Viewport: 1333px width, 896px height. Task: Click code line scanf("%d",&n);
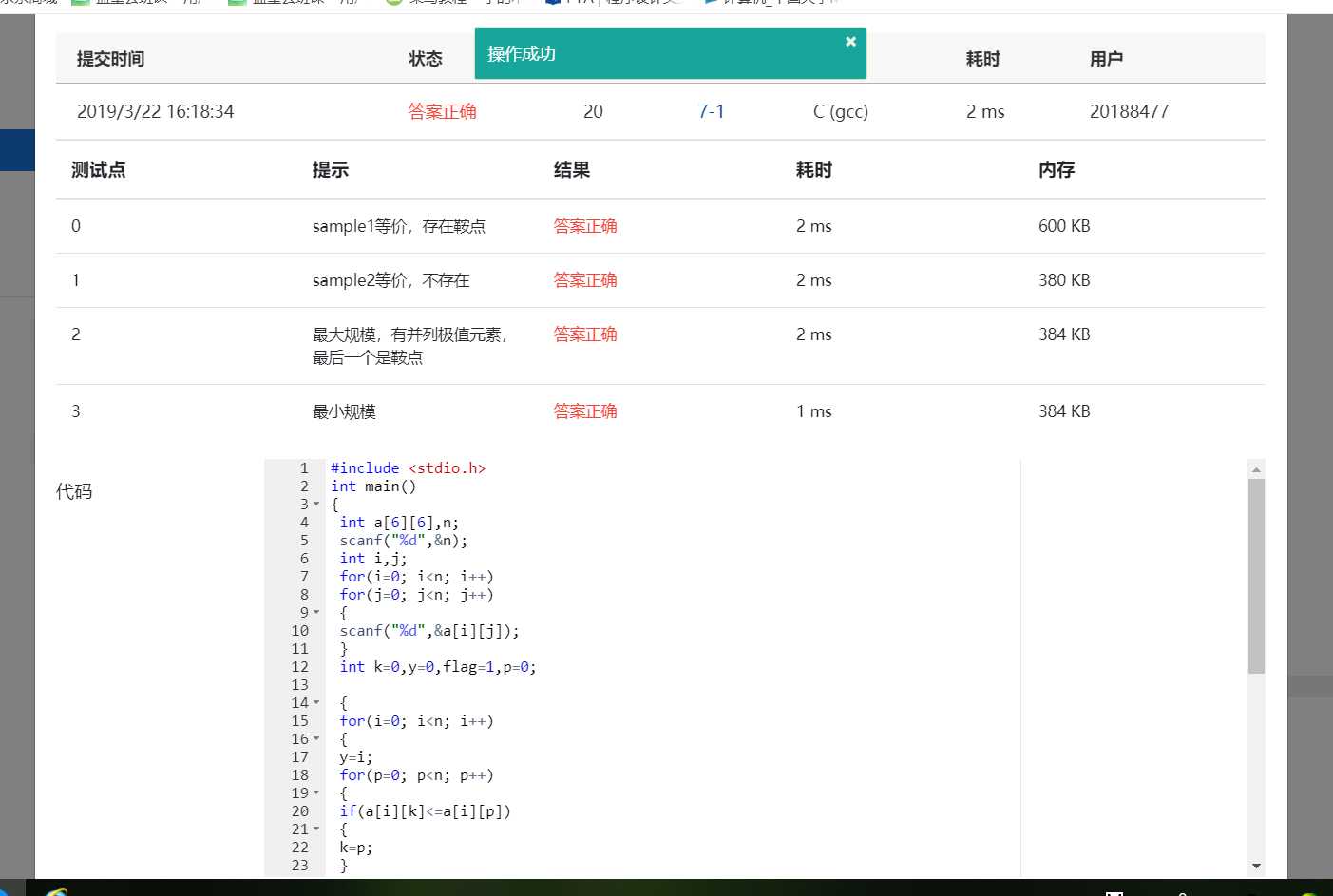(x=404, y=541)
